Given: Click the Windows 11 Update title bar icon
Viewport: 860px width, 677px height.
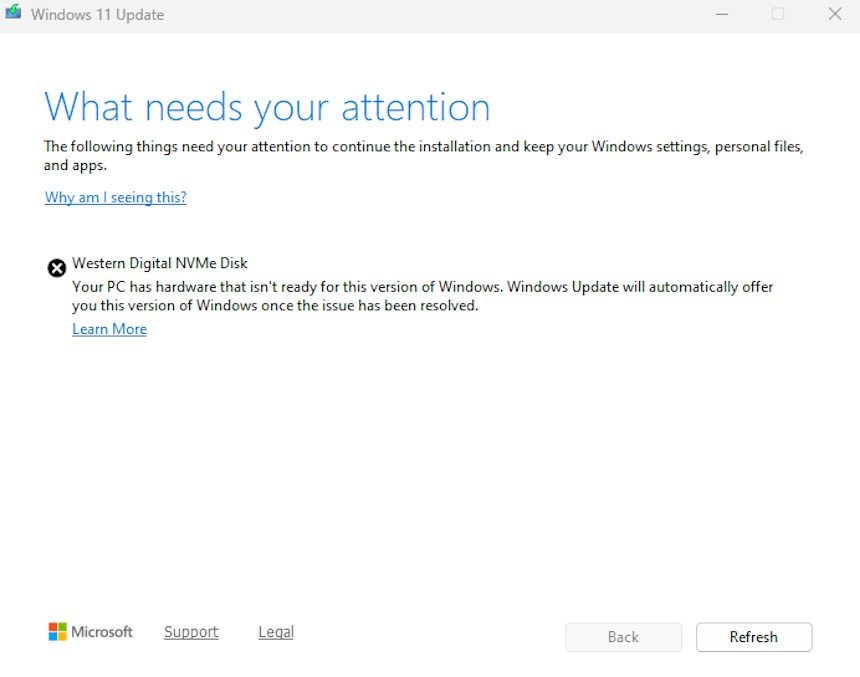Looking at the screenshot, I should point(13,13).
